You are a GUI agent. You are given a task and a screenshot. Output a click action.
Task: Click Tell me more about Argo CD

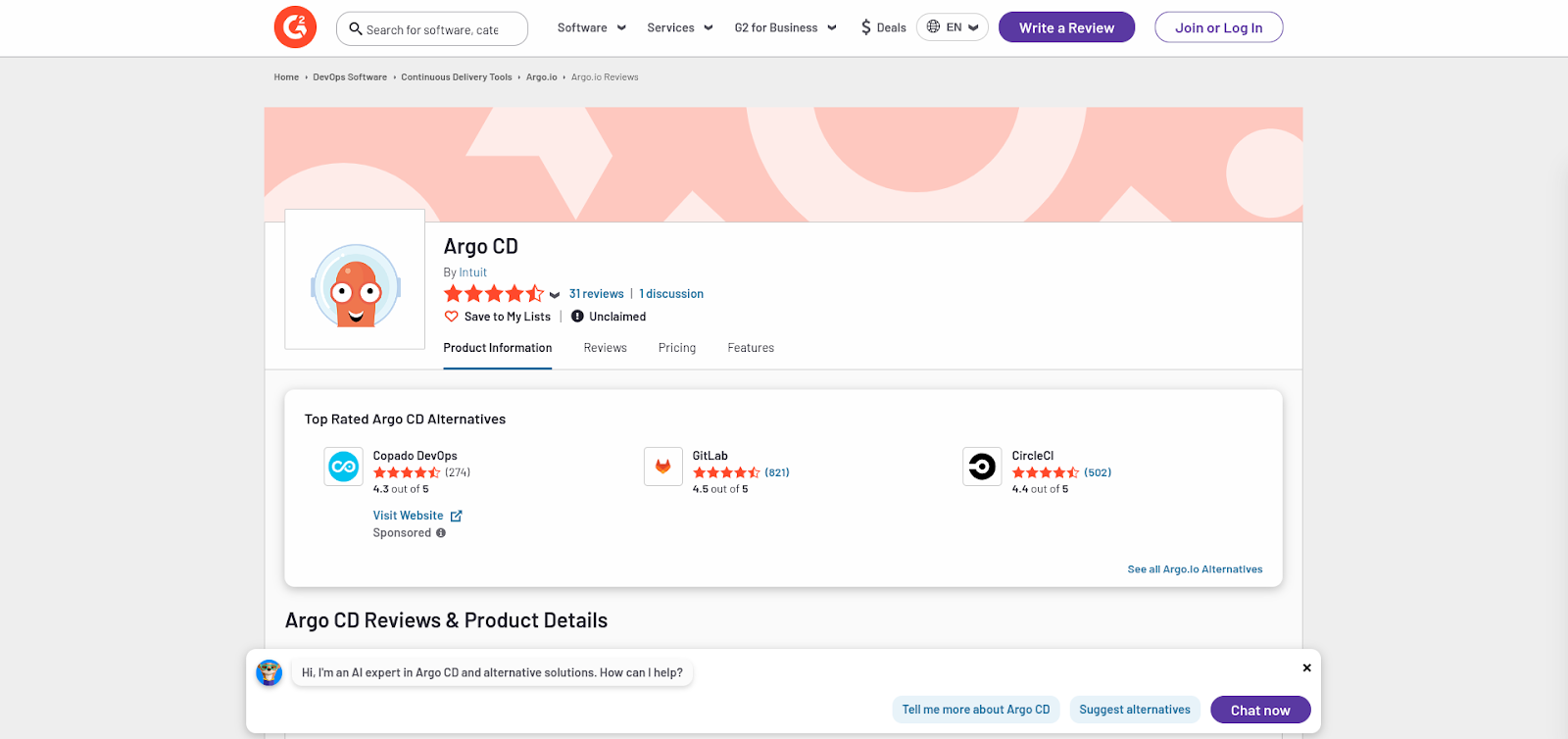[x=976, y=710]
